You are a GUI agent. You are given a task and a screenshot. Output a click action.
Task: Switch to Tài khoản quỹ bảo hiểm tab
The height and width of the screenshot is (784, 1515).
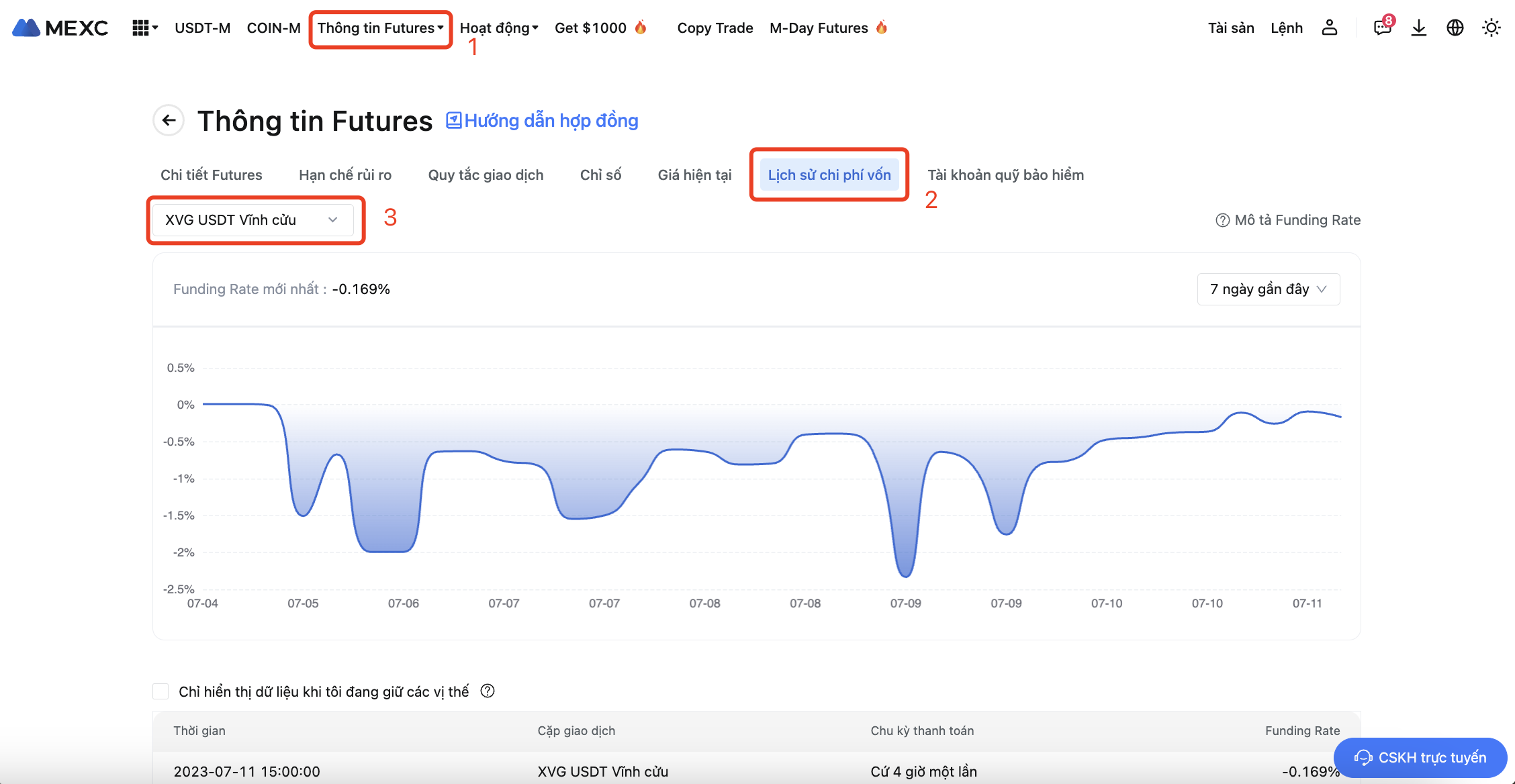1005,175
